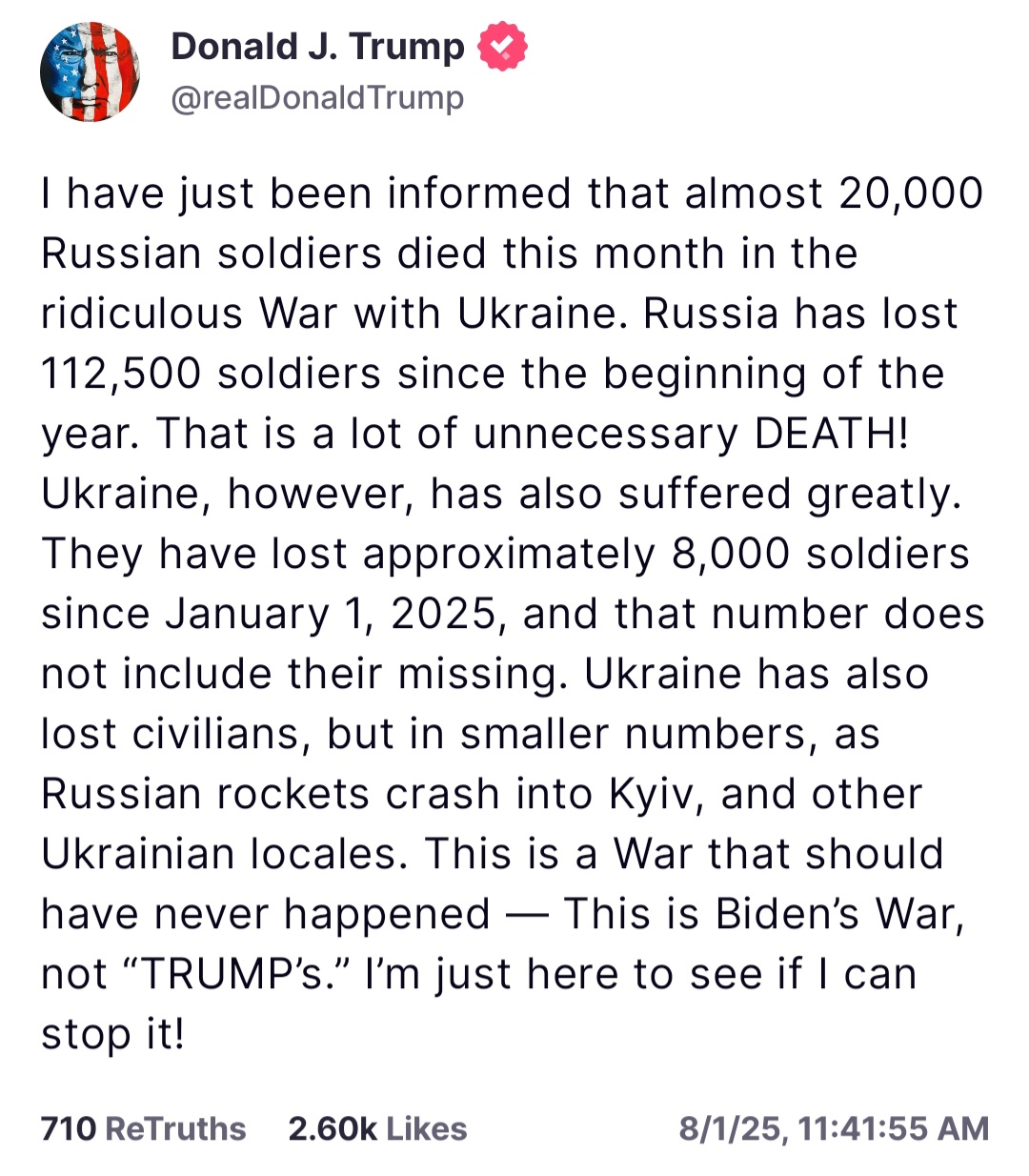
Task: Click the phrase "Biden's War"
Action: (x=839, y=914)
